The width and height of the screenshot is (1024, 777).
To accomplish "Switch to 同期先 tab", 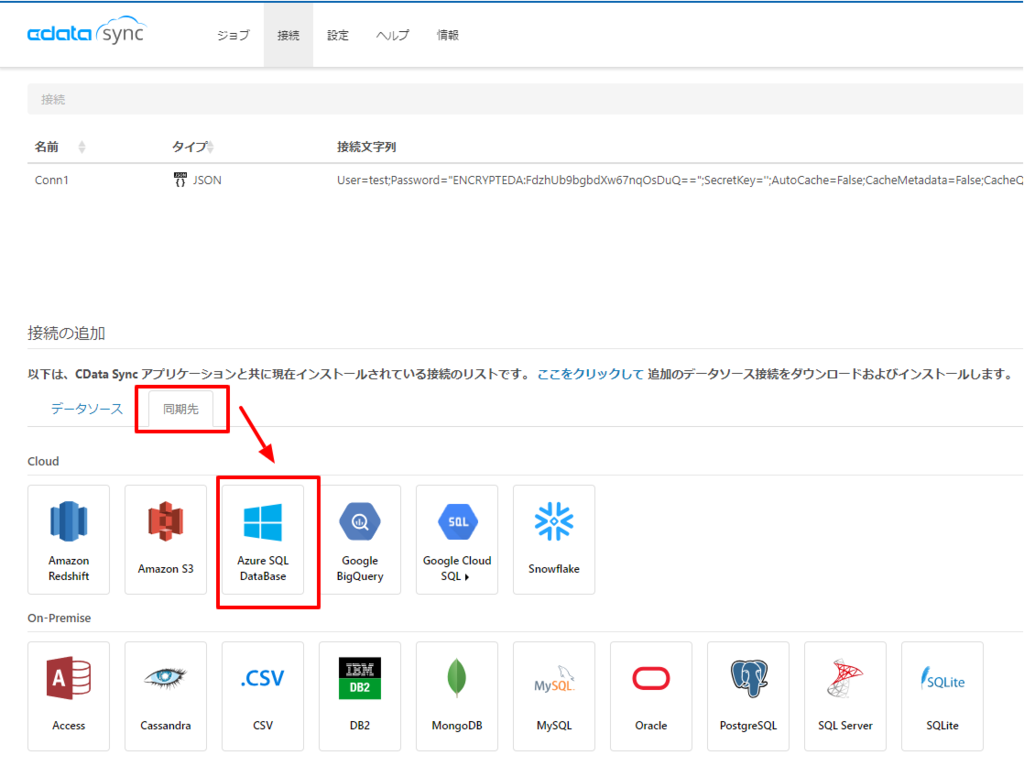I will coord(181,409).
